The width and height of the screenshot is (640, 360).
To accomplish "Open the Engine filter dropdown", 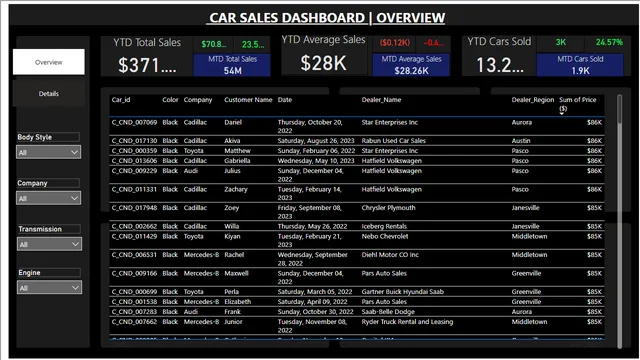I will pyautogui.click(x=49, y=287).
